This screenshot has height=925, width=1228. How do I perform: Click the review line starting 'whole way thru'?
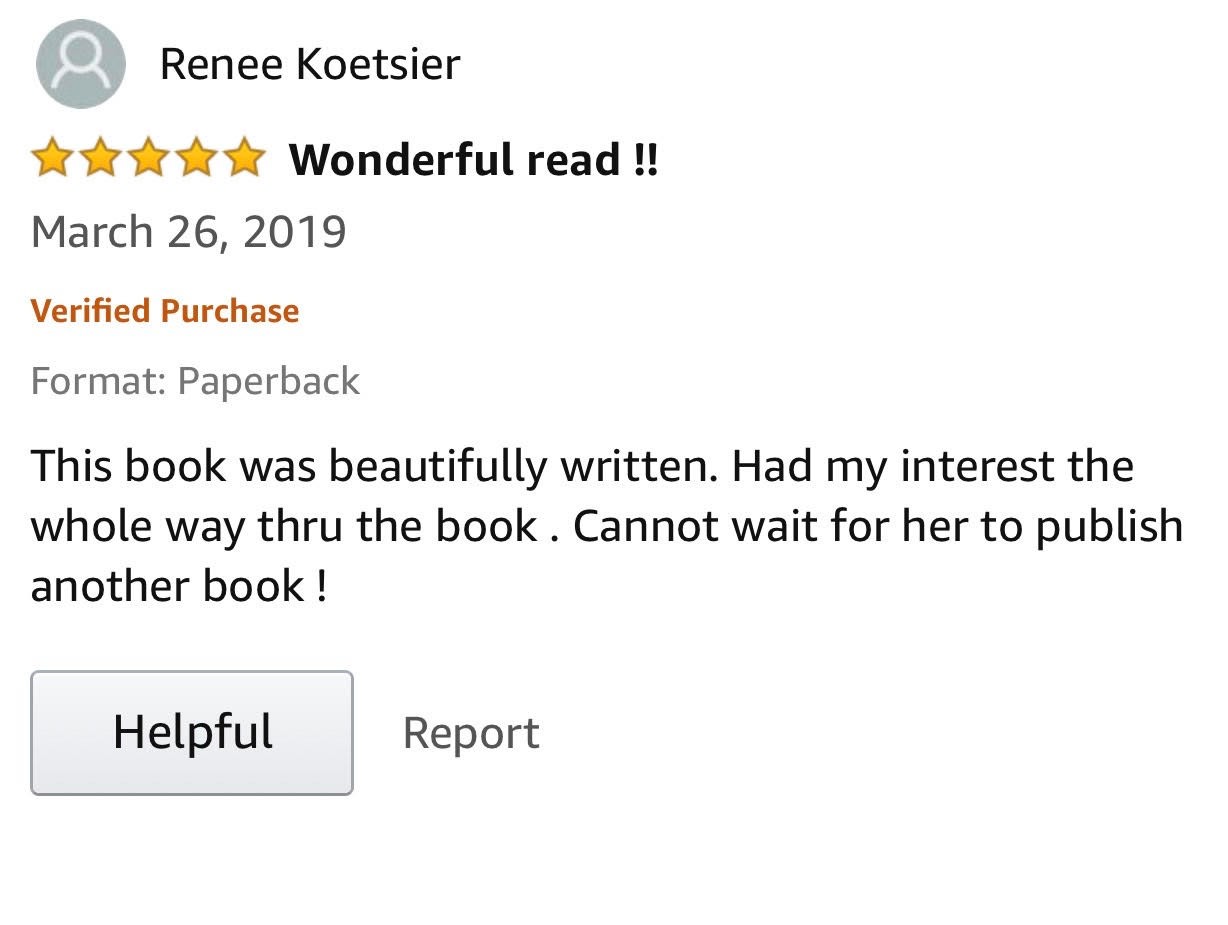[x=606, y=526]
